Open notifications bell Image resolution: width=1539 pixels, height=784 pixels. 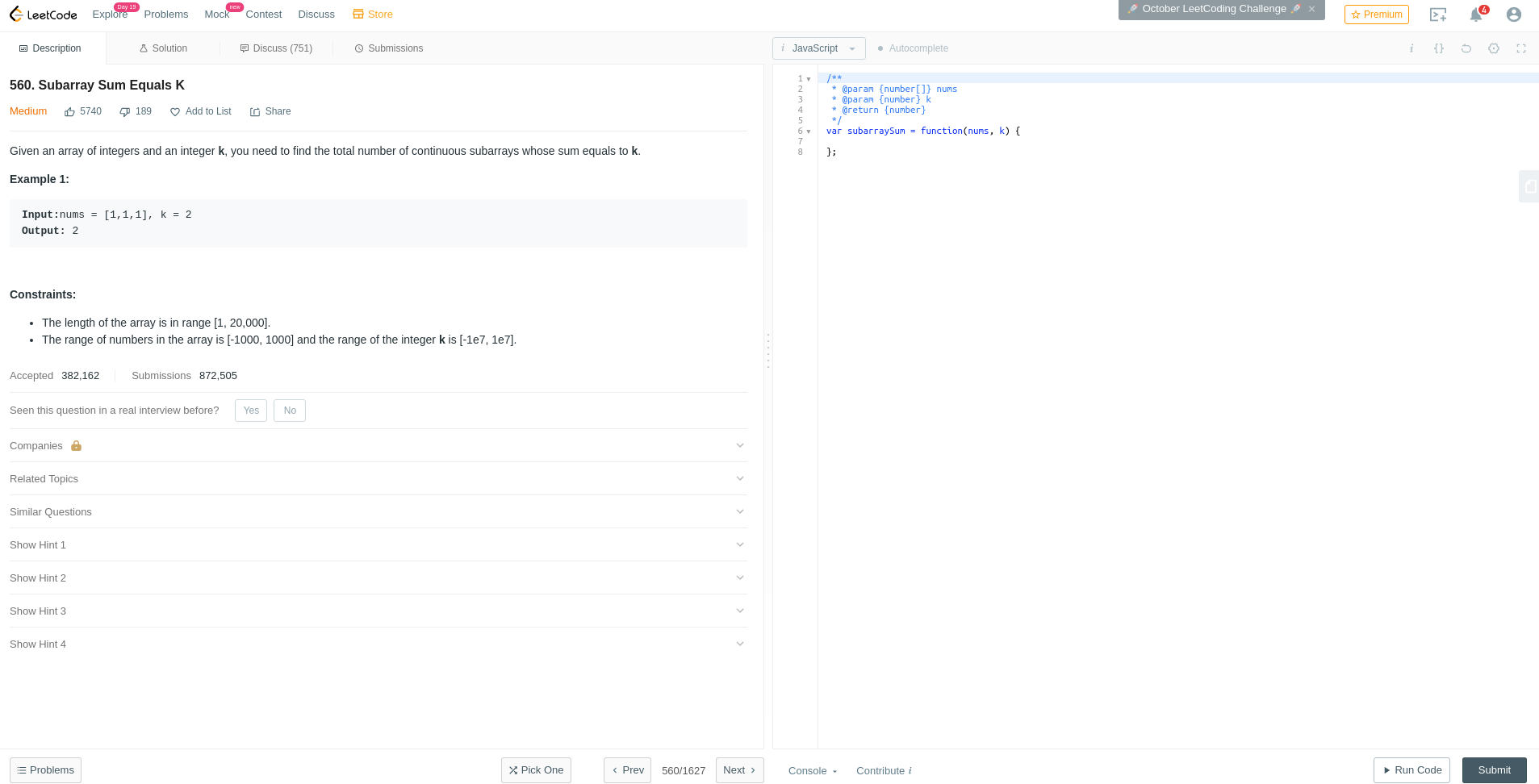click(x=1476, y=15)
